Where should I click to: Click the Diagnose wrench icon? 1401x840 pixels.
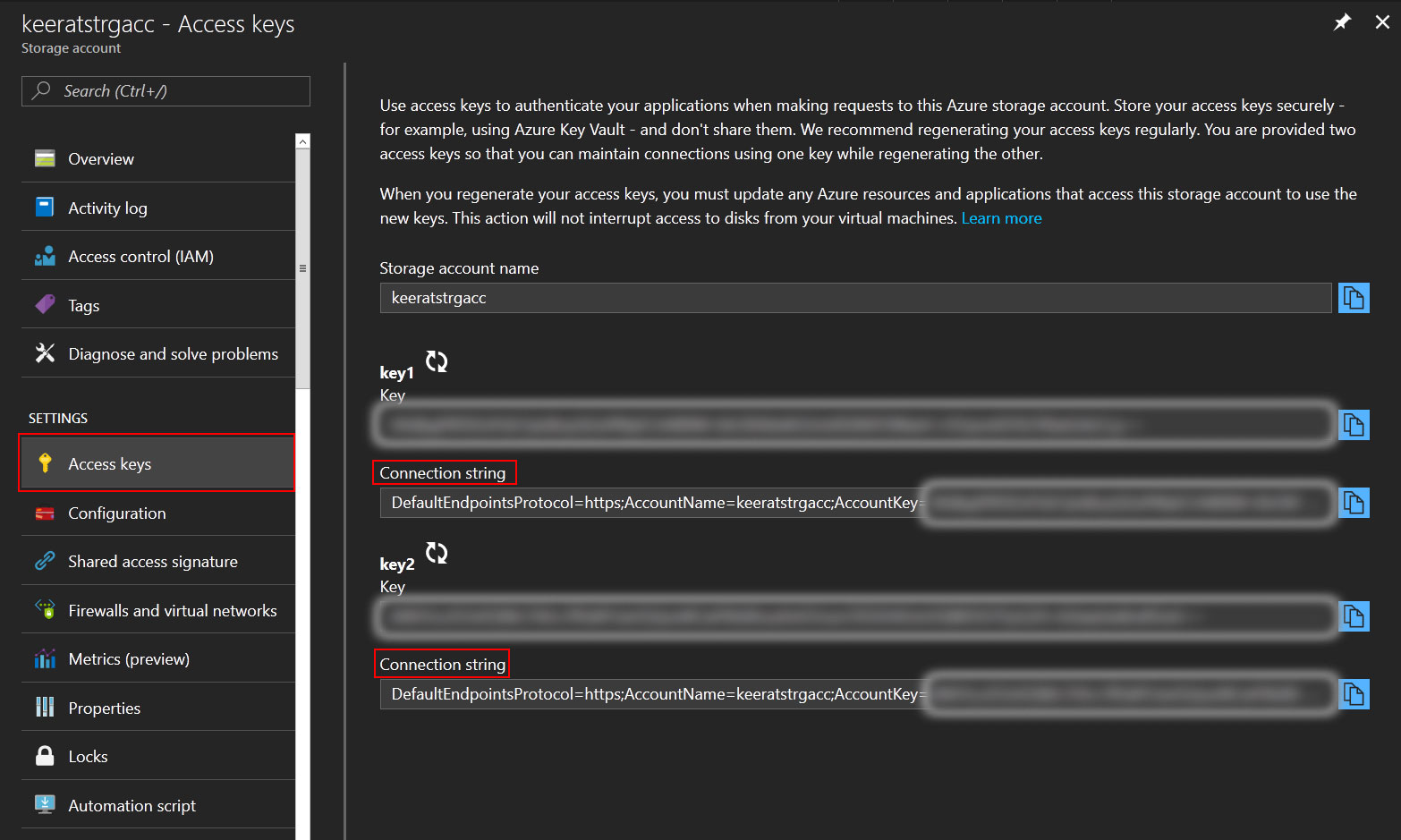(x=45, y=353)
